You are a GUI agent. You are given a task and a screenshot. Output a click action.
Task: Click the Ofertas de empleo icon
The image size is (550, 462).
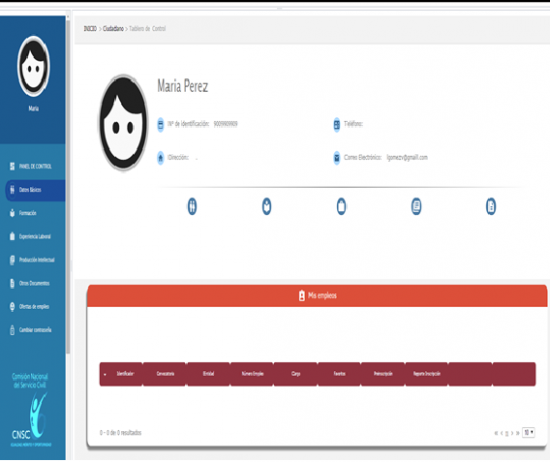click(12, 307)
